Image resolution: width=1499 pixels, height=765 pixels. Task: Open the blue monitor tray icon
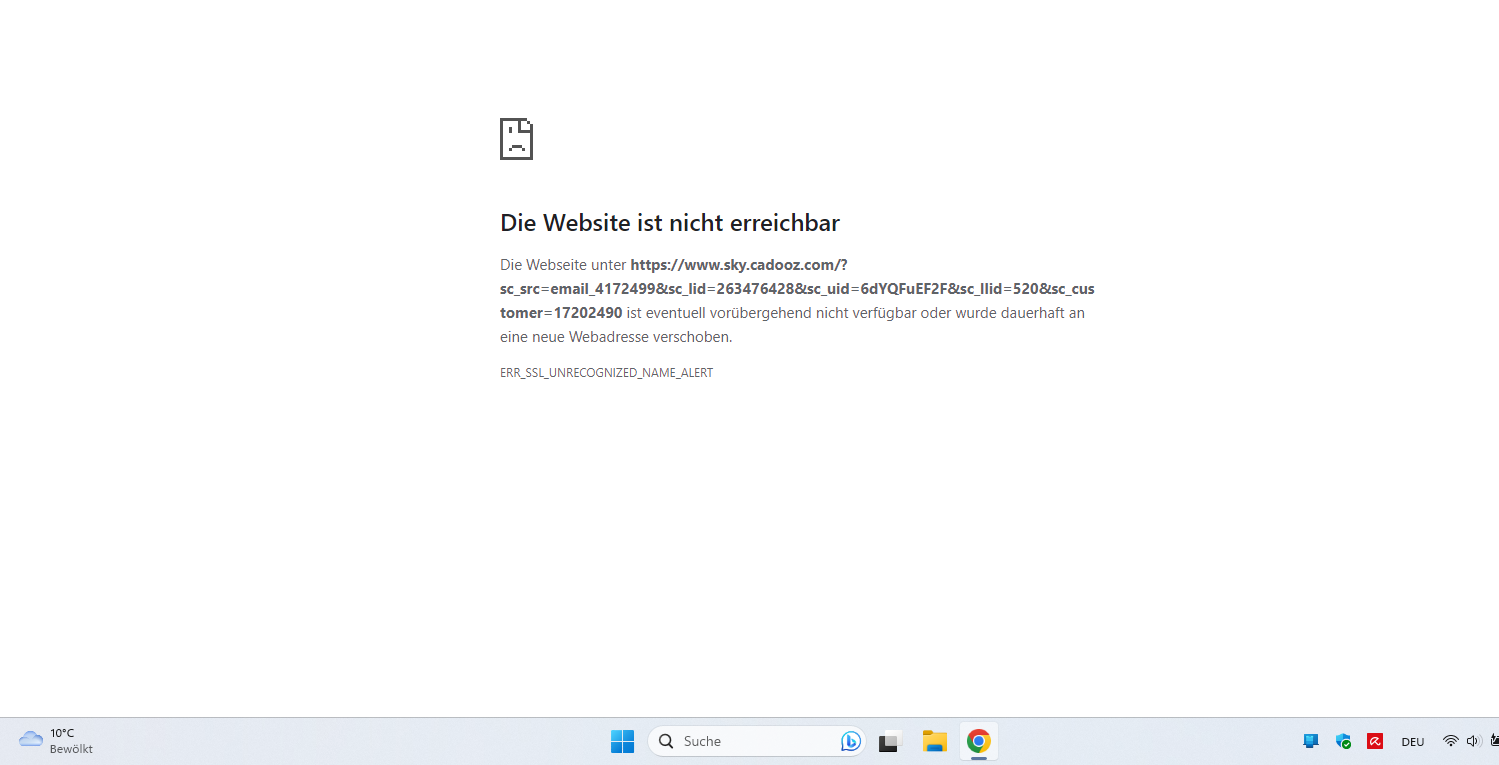1310,741
